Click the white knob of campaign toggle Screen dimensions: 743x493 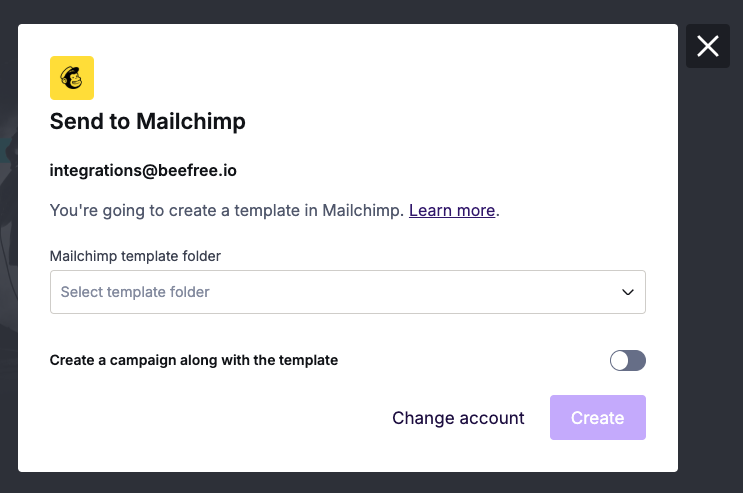620,360
